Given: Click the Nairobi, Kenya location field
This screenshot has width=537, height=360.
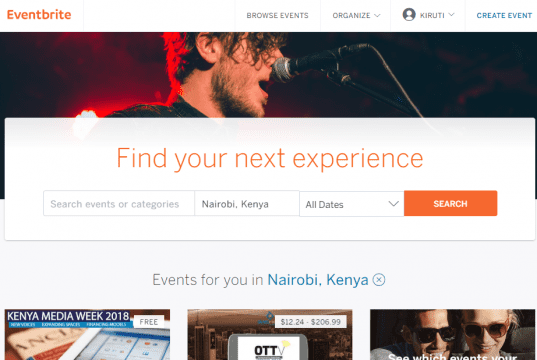Looking at the screenshot, I should click(x=247, y=203).
